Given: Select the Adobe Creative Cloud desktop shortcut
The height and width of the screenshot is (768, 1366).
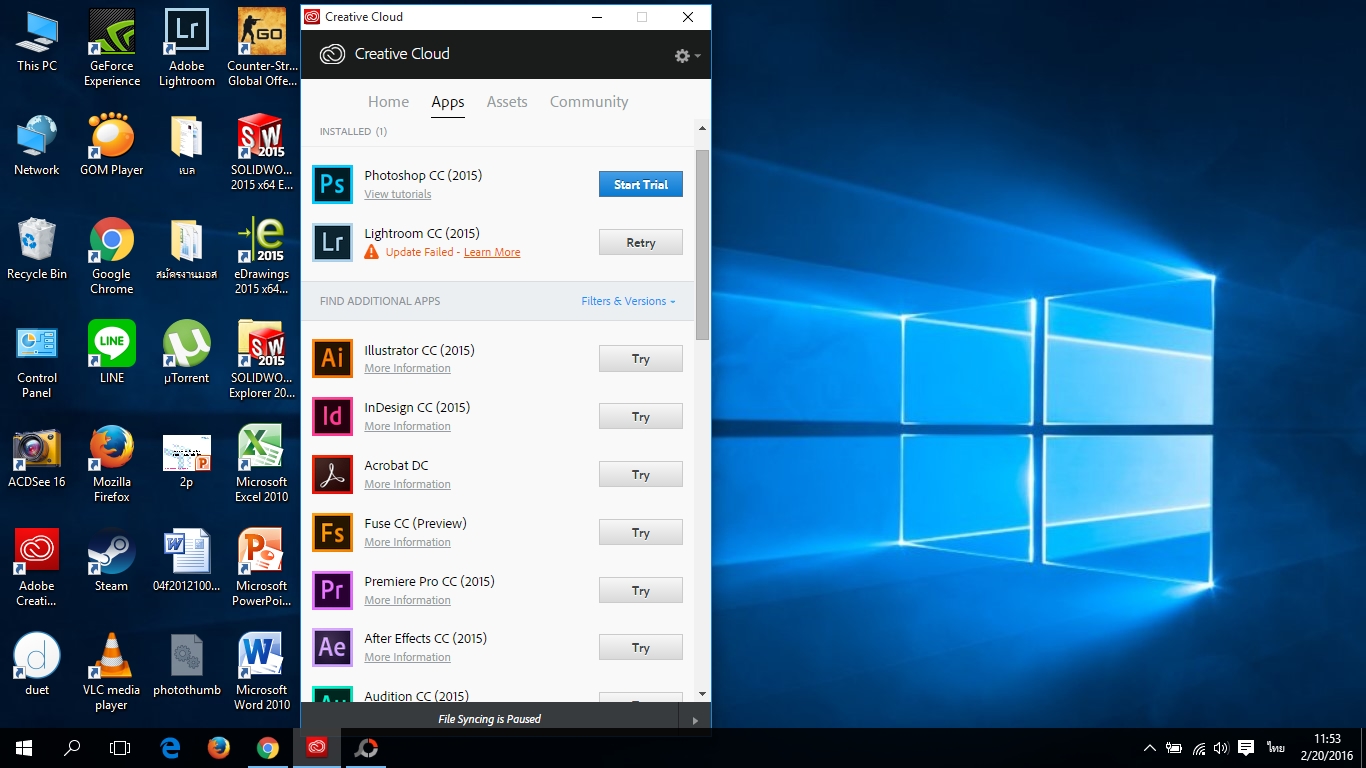Looking at the screenshot, I should click(37, 568).
